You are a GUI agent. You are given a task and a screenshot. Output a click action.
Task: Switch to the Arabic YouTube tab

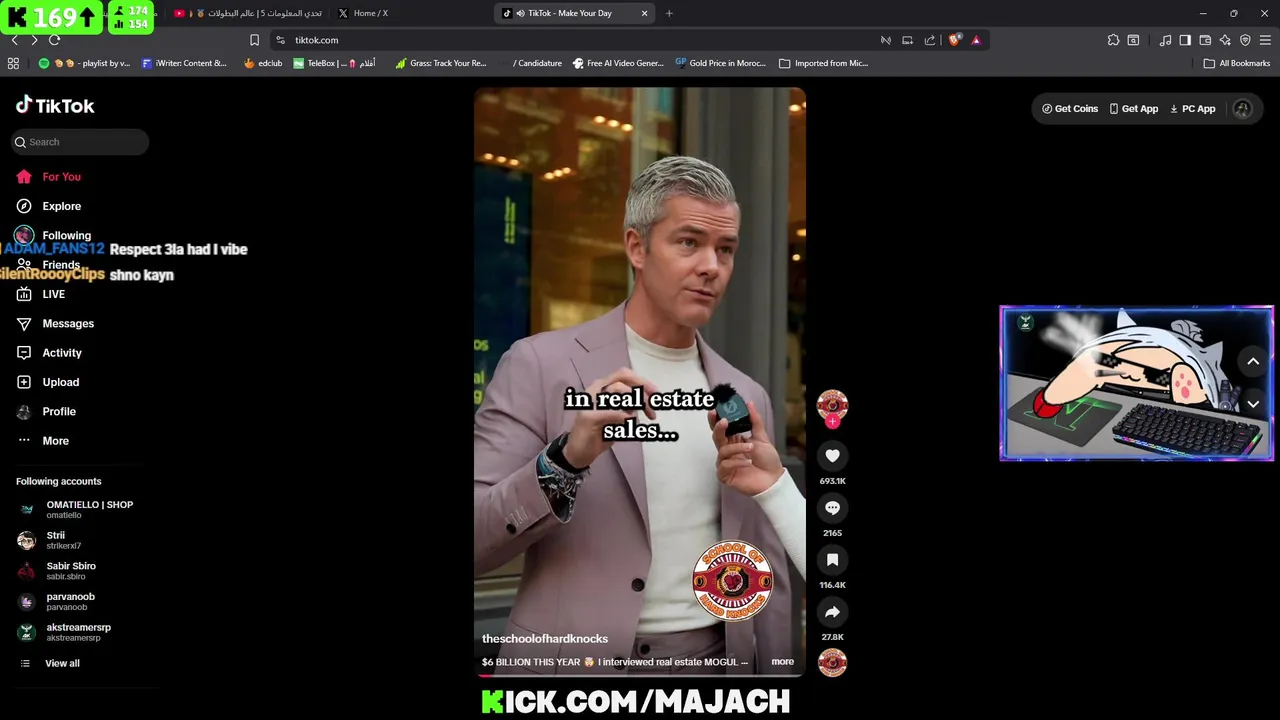pos(250,13)
